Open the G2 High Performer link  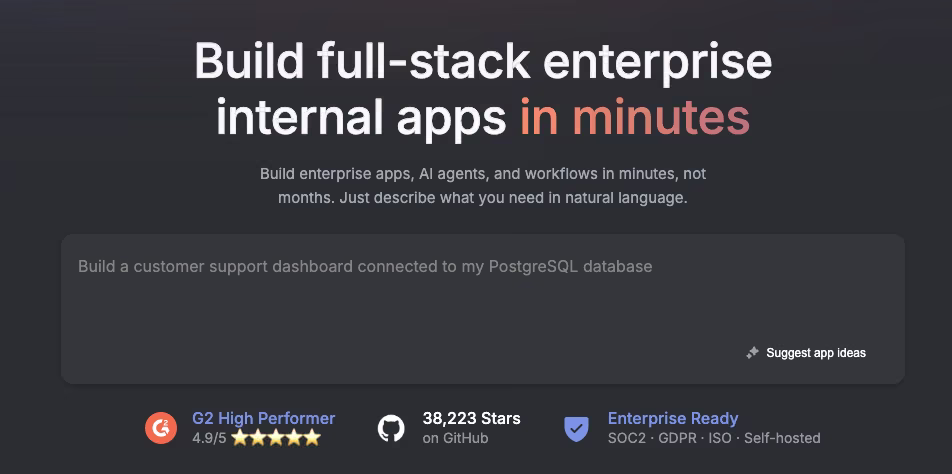point(264,418)
